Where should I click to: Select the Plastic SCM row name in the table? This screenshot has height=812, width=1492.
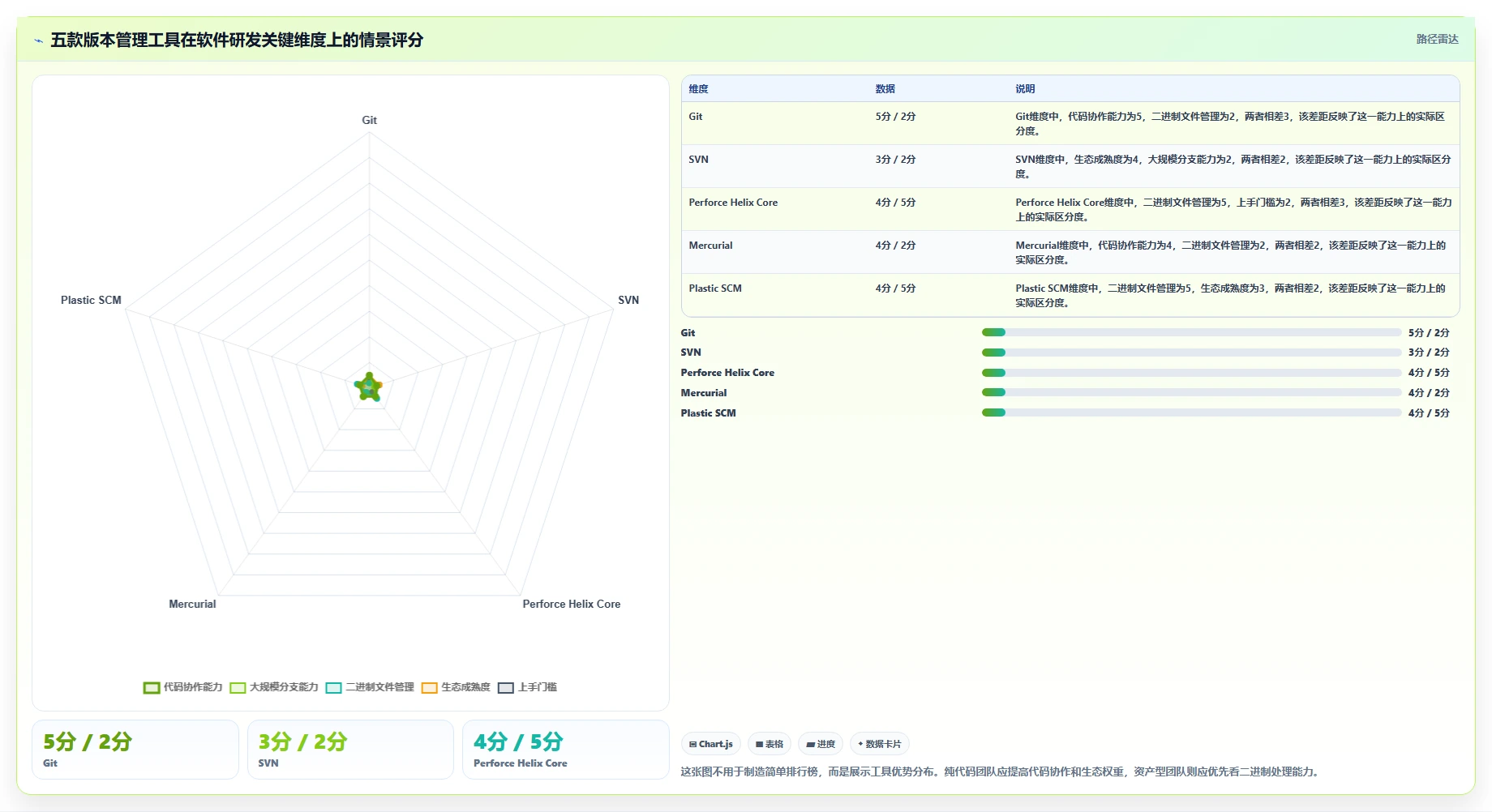pos(715,288)
